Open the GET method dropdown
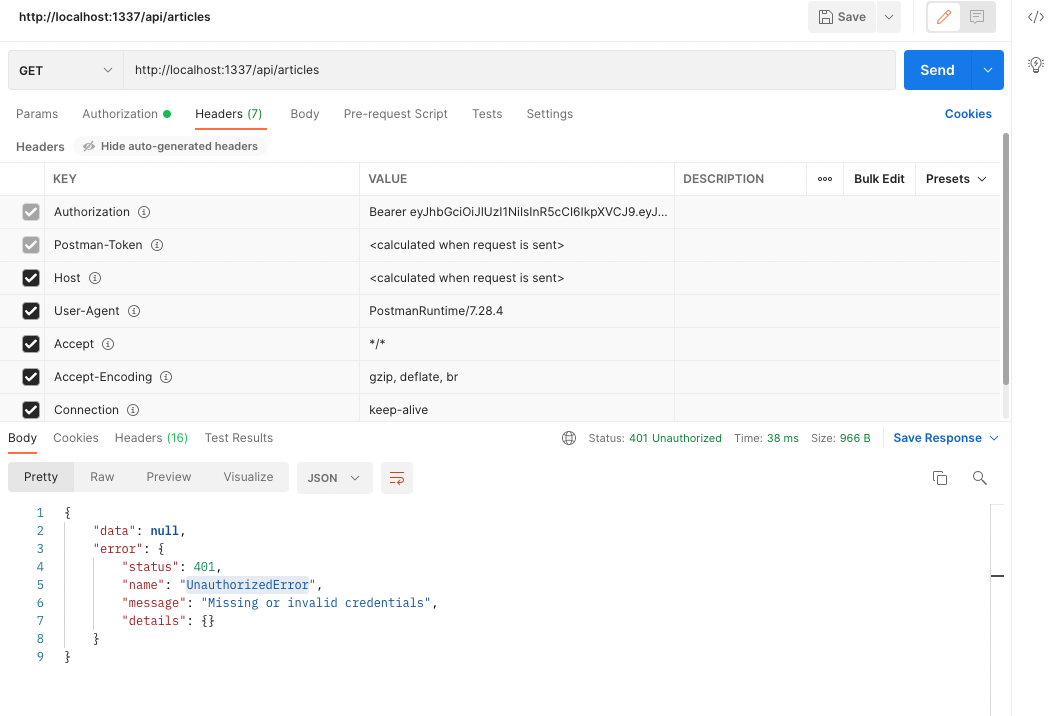 pos(65,70)
